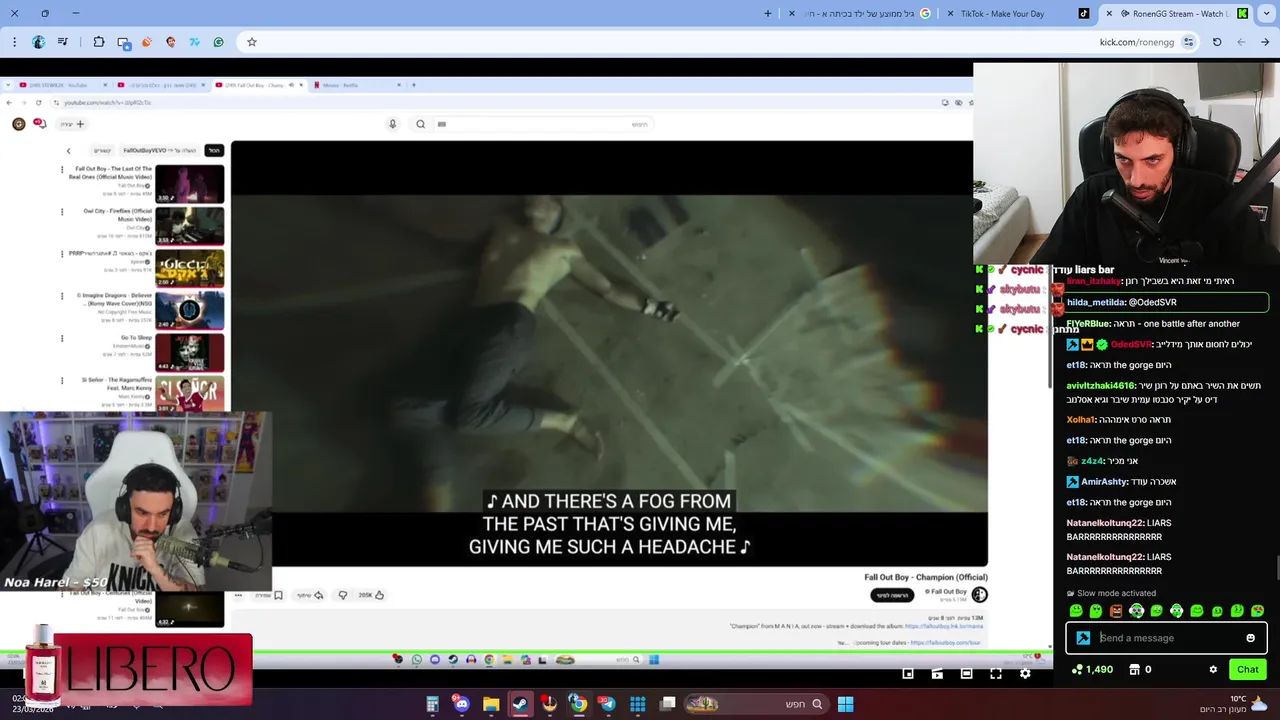Open Chrome extensions puzzle icon
Screen dimensions: 1280x720
(x=99, y=42)
